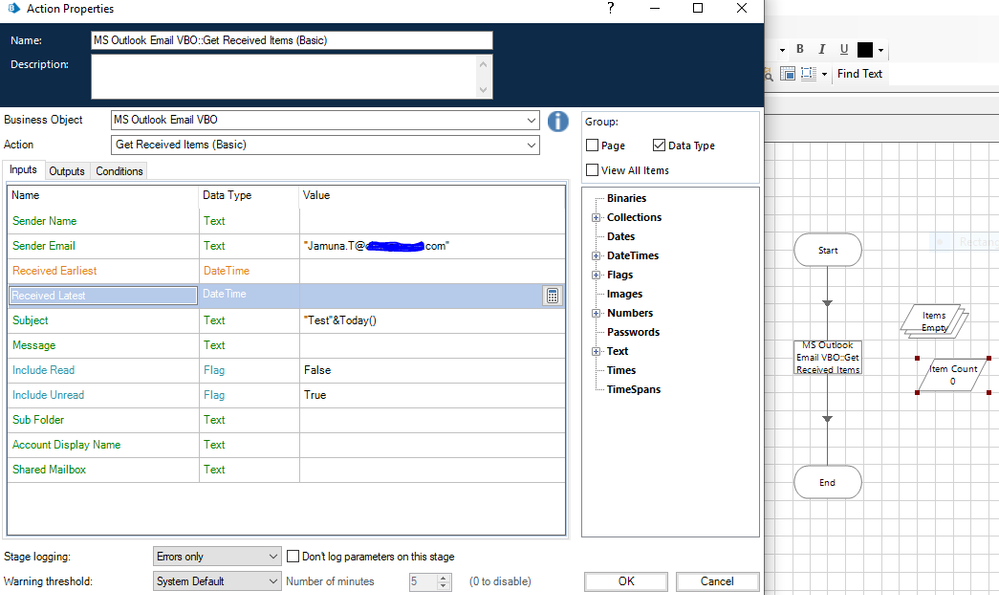The height and width of the screenshot is (595, 999).
Task: Click the dashed selection rectangle icon
Action: [x=806, y=74]
